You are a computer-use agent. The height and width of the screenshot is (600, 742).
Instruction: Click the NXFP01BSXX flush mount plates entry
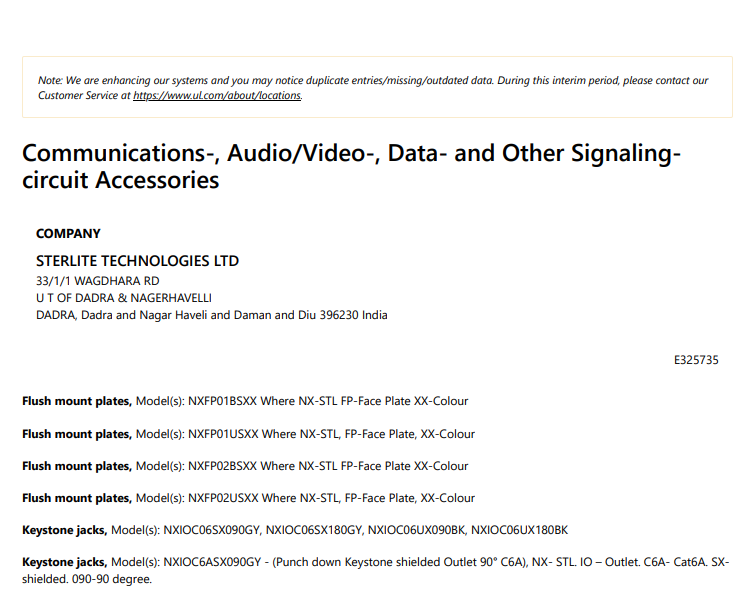tap(245, 401)
